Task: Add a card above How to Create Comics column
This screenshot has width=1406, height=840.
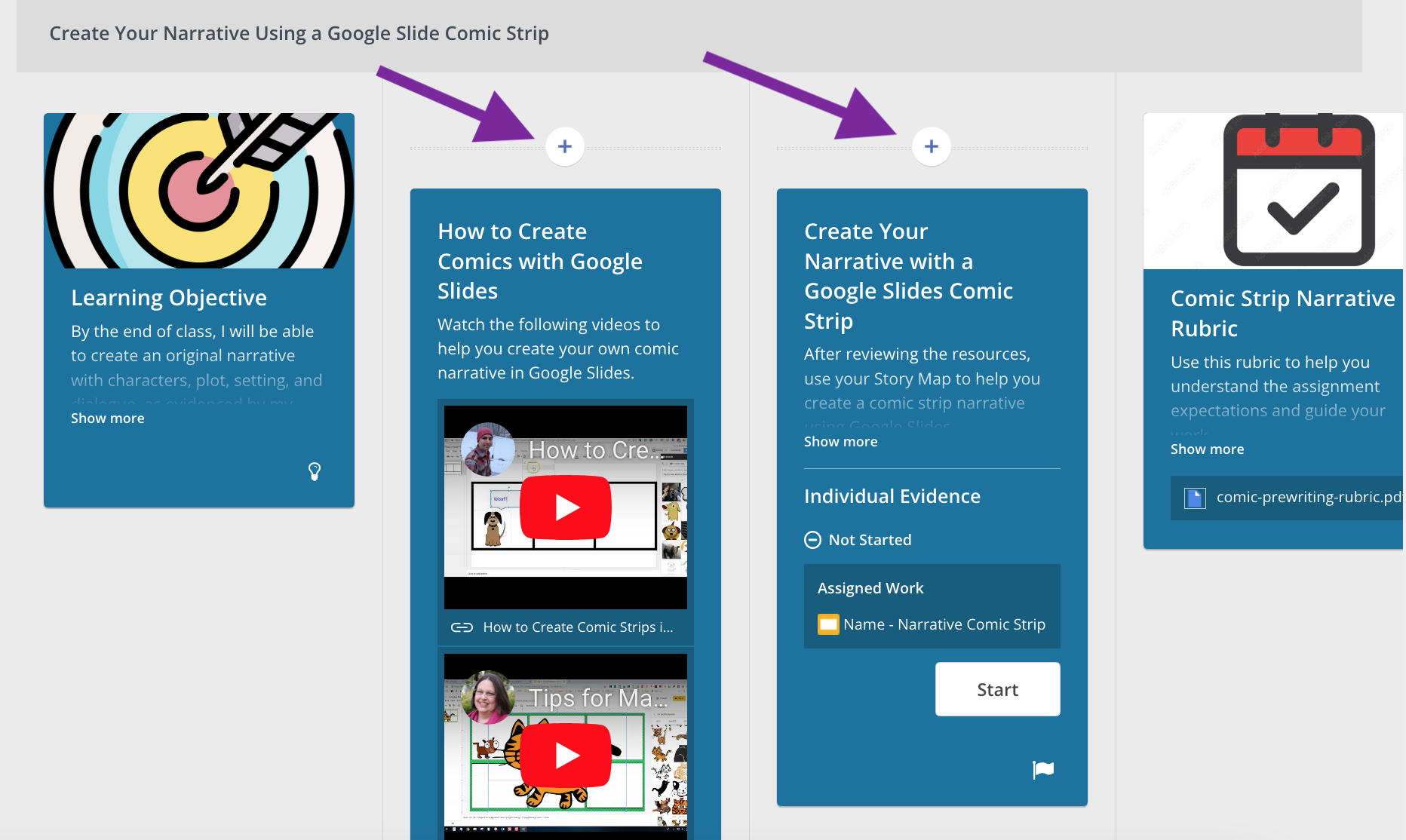Action: [565, 146]
